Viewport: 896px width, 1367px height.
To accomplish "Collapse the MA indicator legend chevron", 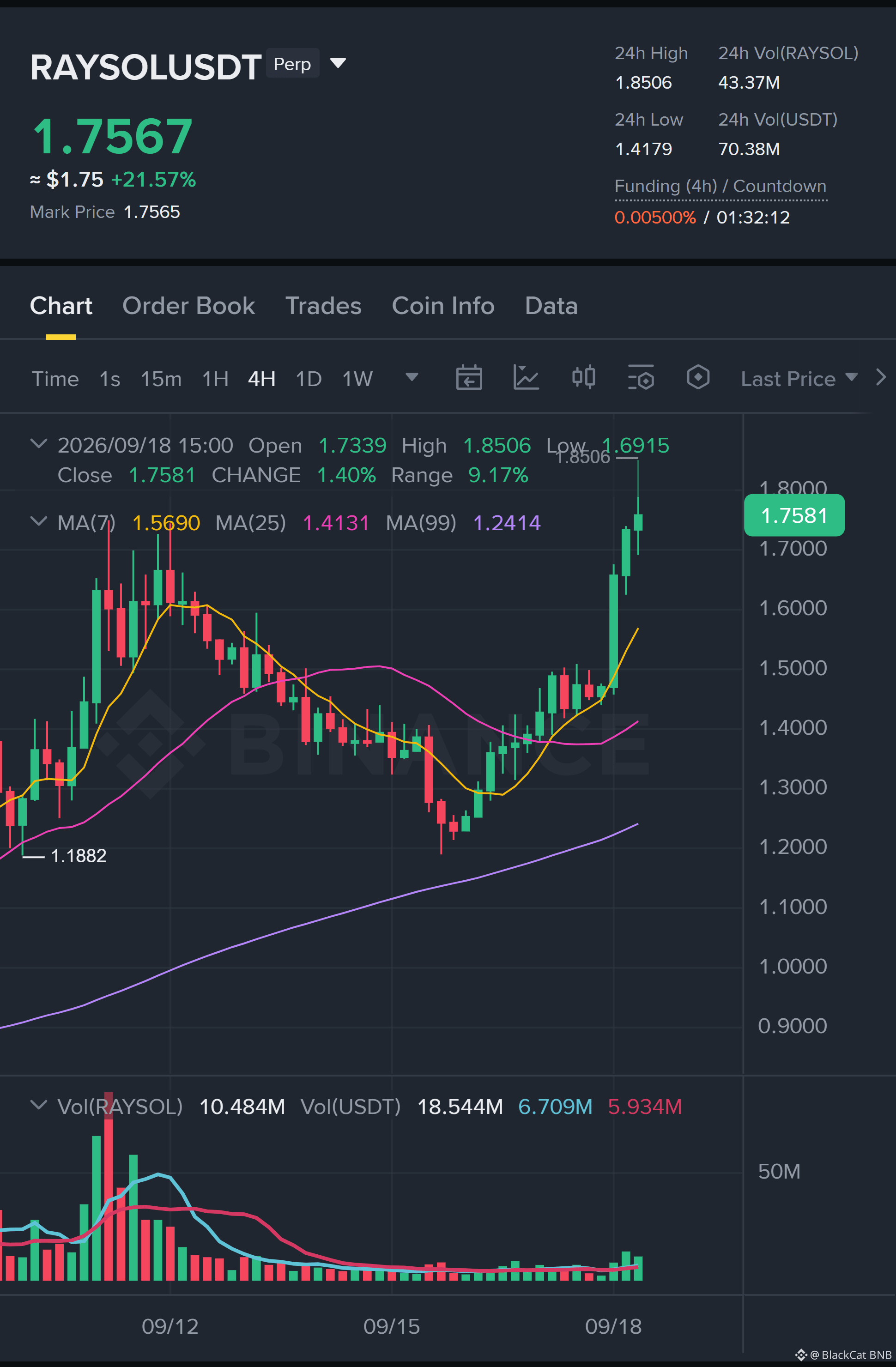I will pos(38,521).
